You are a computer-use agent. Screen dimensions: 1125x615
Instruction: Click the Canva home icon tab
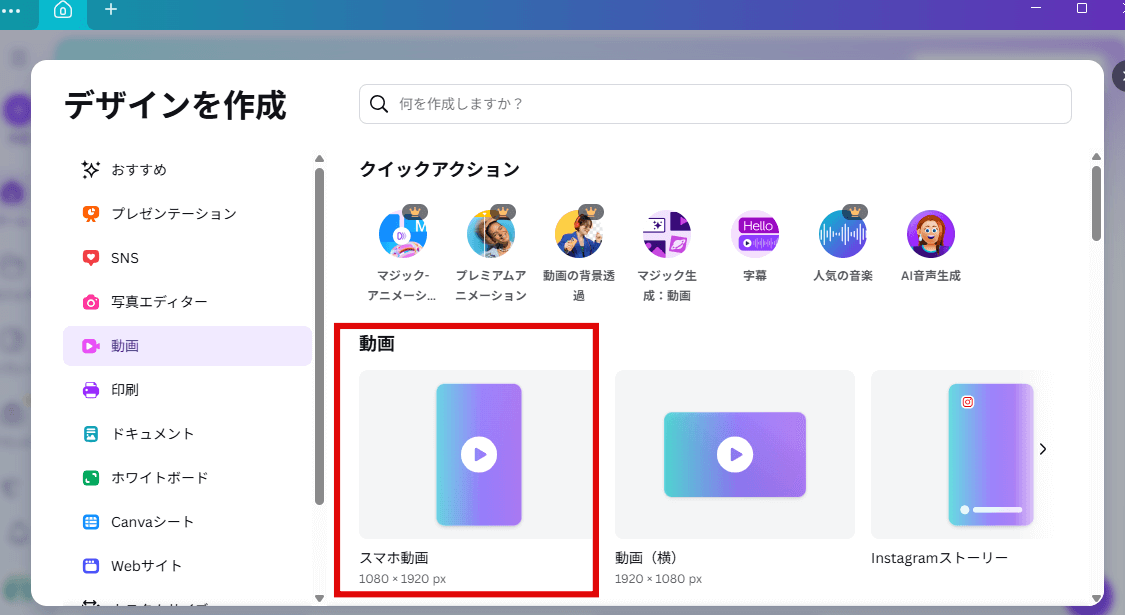(x=62, y=11)
